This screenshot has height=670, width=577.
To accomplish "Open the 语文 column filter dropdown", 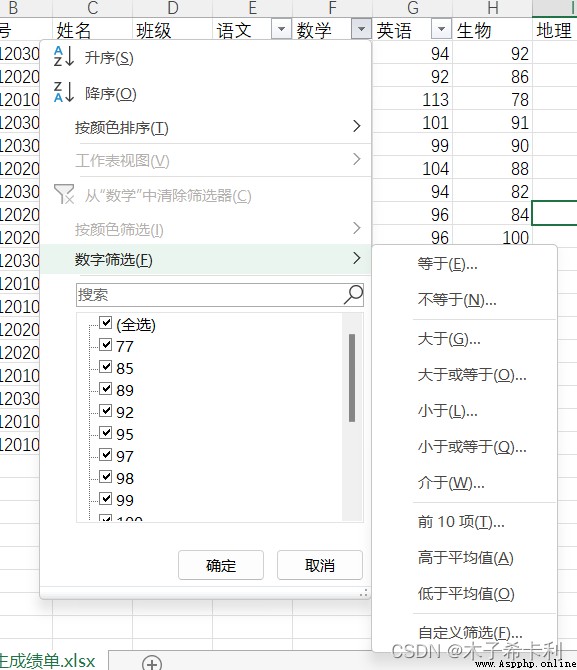I will 281,29.
